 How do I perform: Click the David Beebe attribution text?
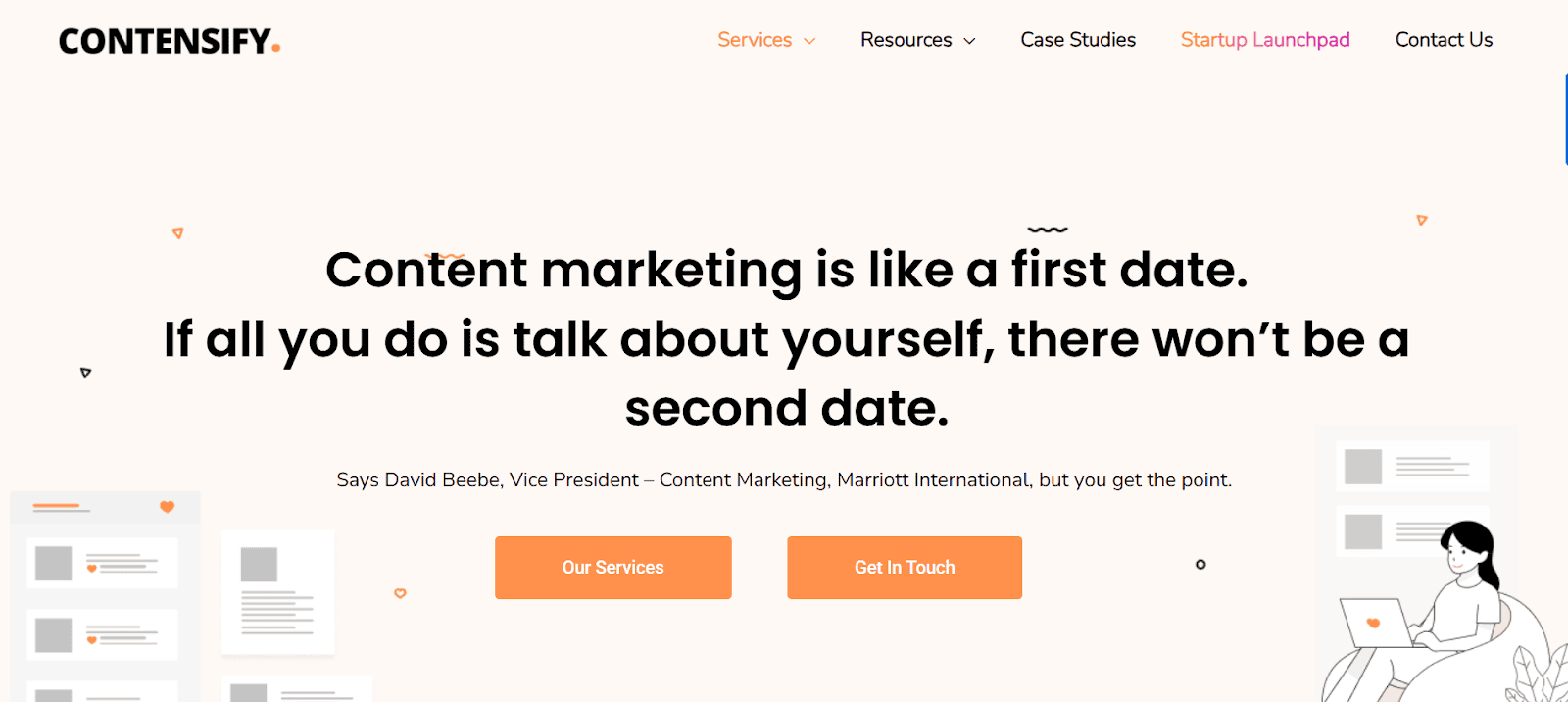(x=784, y=480)
